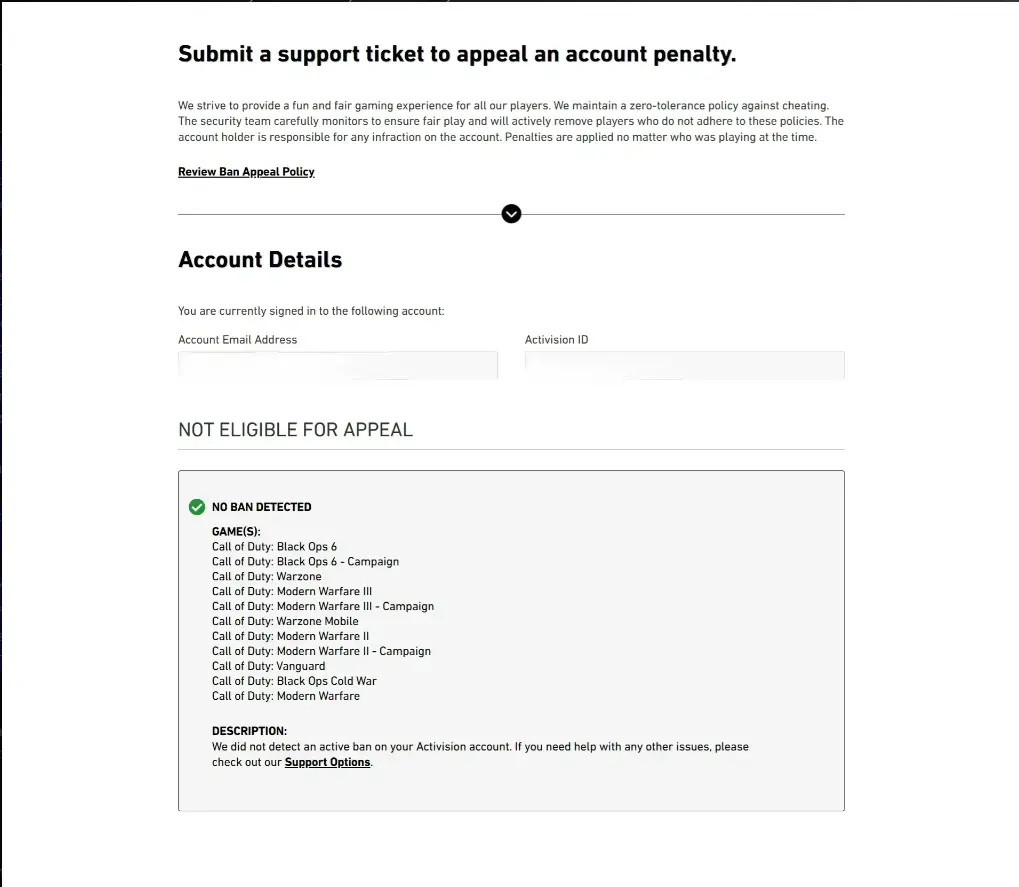Click the green checkmark icon
Viewport: 1019px width, 887px height.
coord(197,507)
